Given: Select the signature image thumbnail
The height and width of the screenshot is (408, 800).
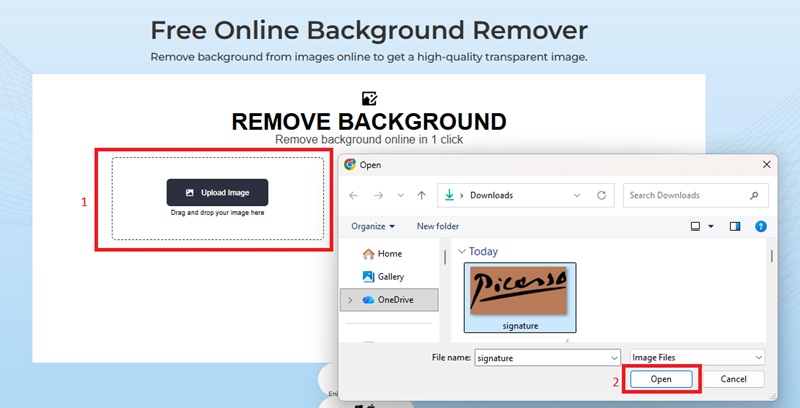Looking at the screenshot, I should click(x=518, y=290).
